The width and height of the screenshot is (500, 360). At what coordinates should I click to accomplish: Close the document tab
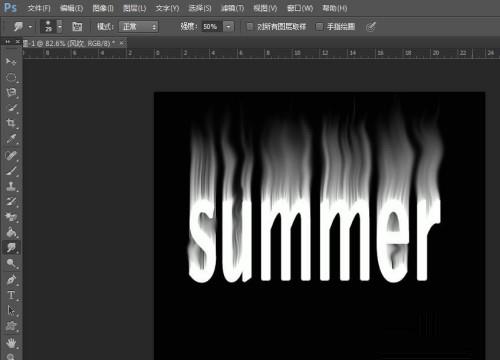[122, 43]
